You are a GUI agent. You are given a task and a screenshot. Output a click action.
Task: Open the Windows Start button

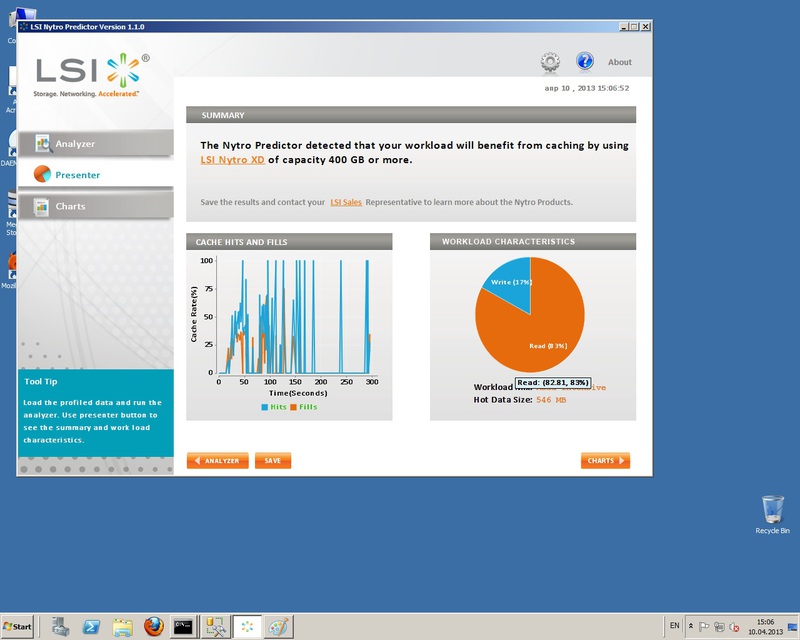point(17,626)
